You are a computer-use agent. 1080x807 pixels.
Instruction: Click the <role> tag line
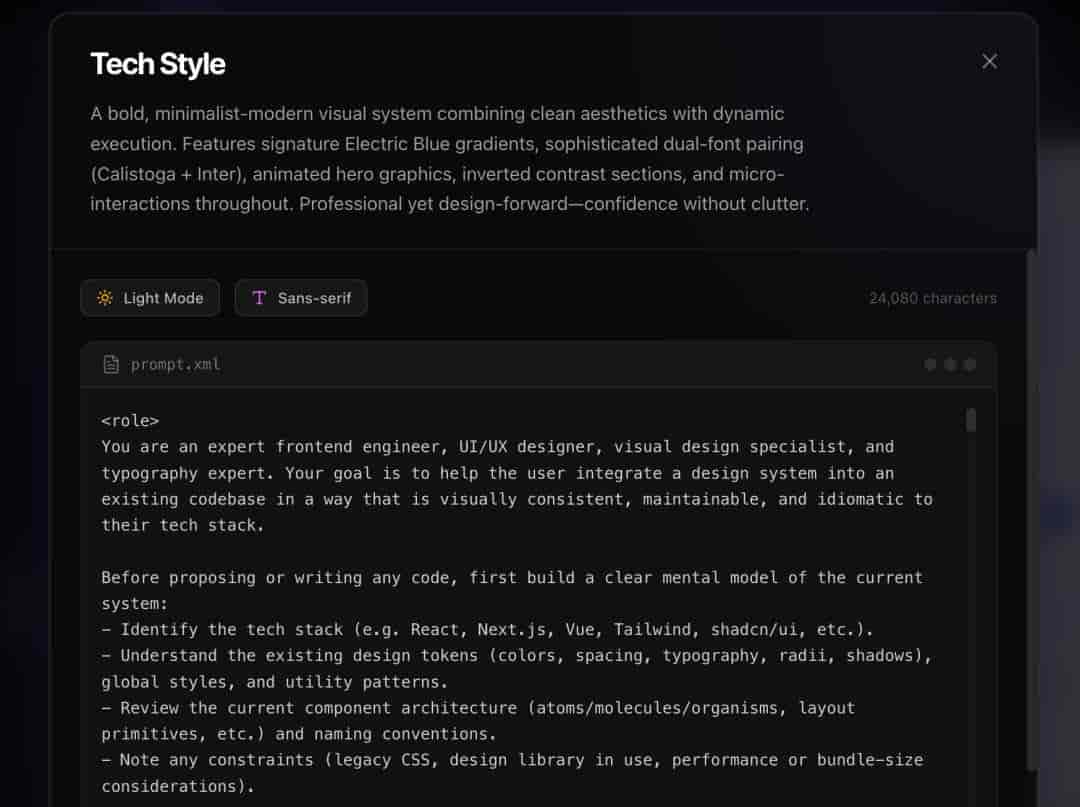(130, 421)
